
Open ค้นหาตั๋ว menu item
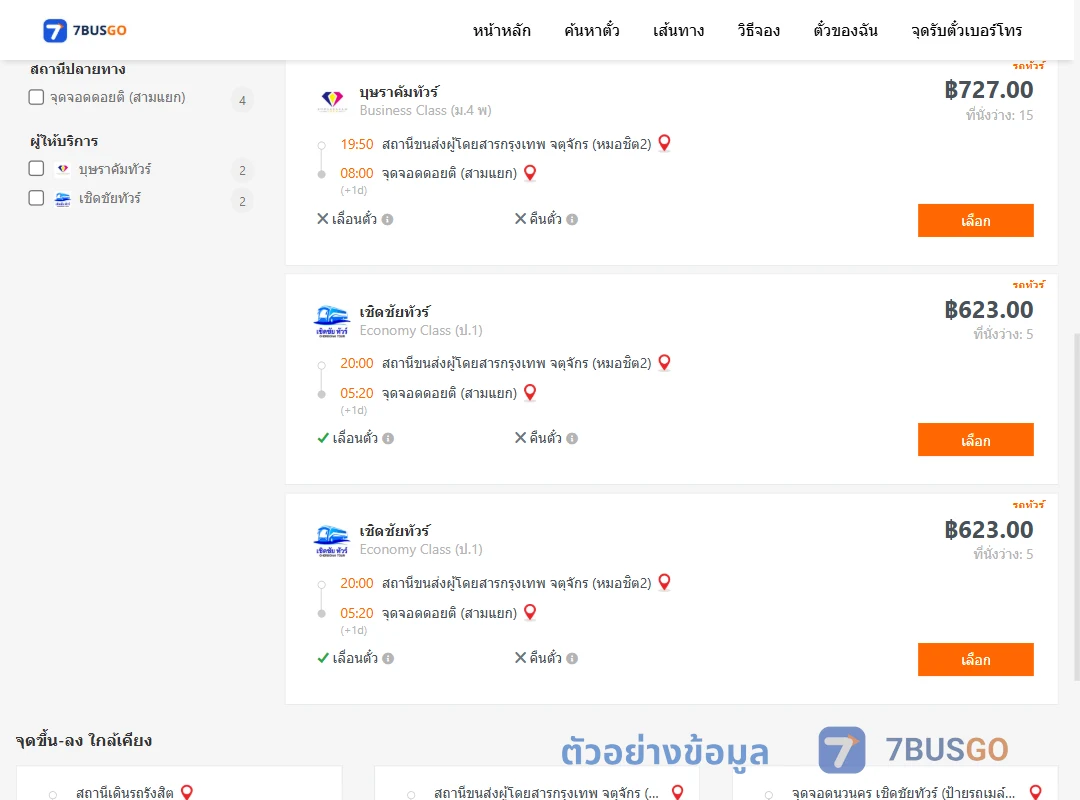tap(592, 30)
